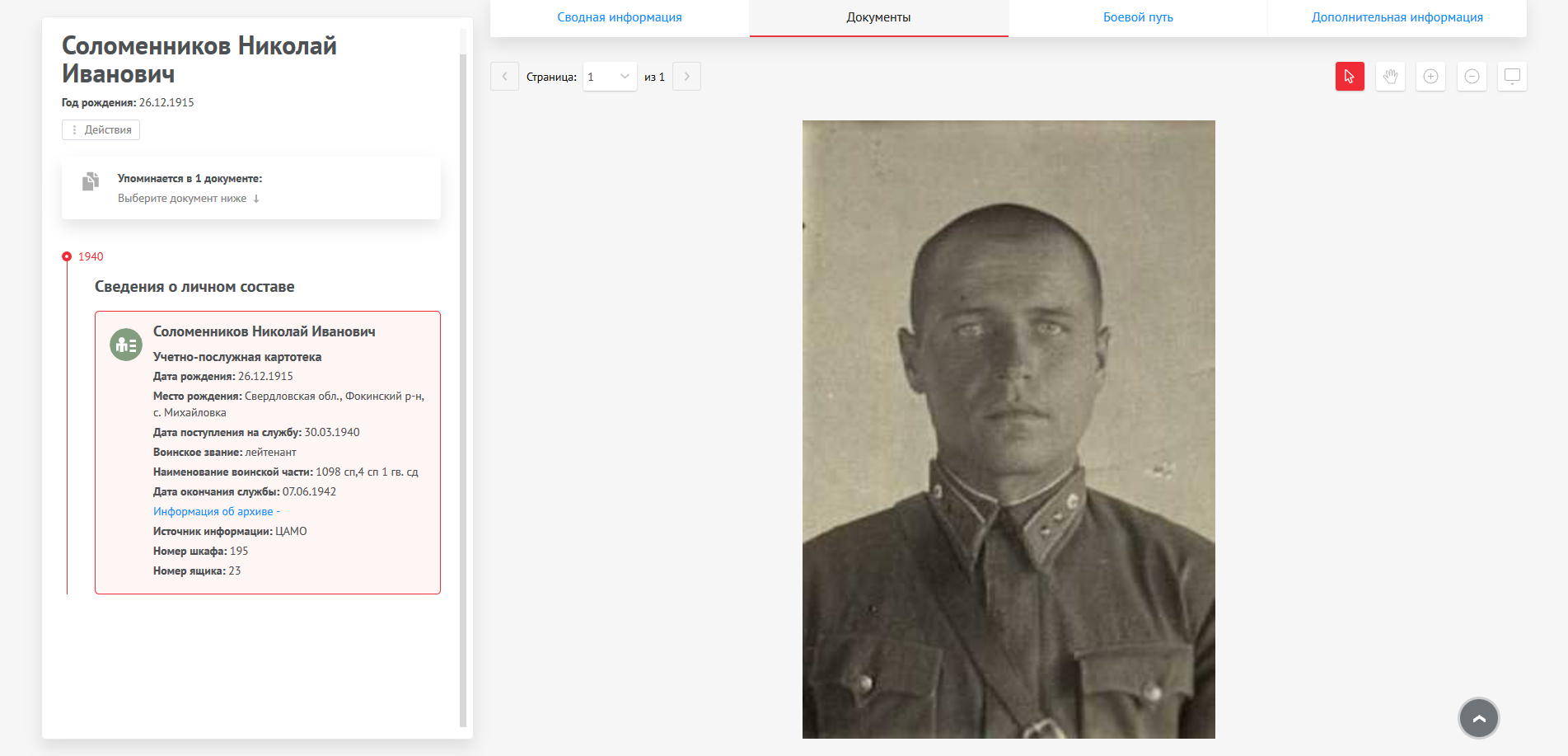
Task: Click Номер шкафа 195 line
Action: tap(200, 551)
